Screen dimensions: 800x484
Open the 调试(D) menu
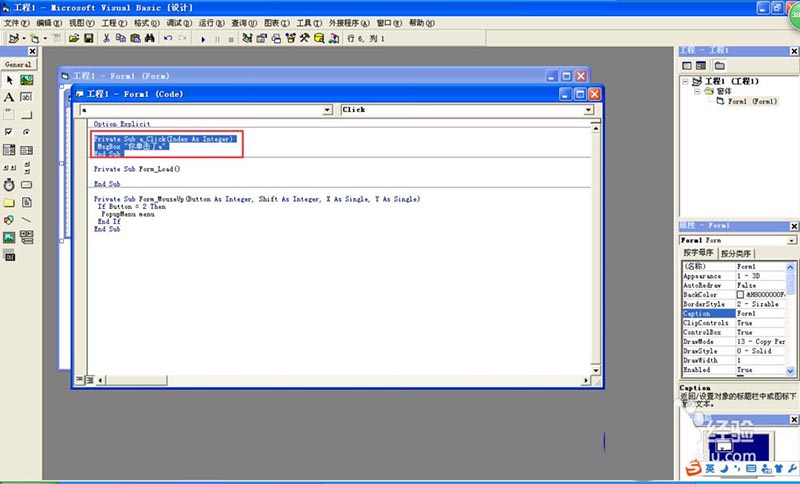179,23
